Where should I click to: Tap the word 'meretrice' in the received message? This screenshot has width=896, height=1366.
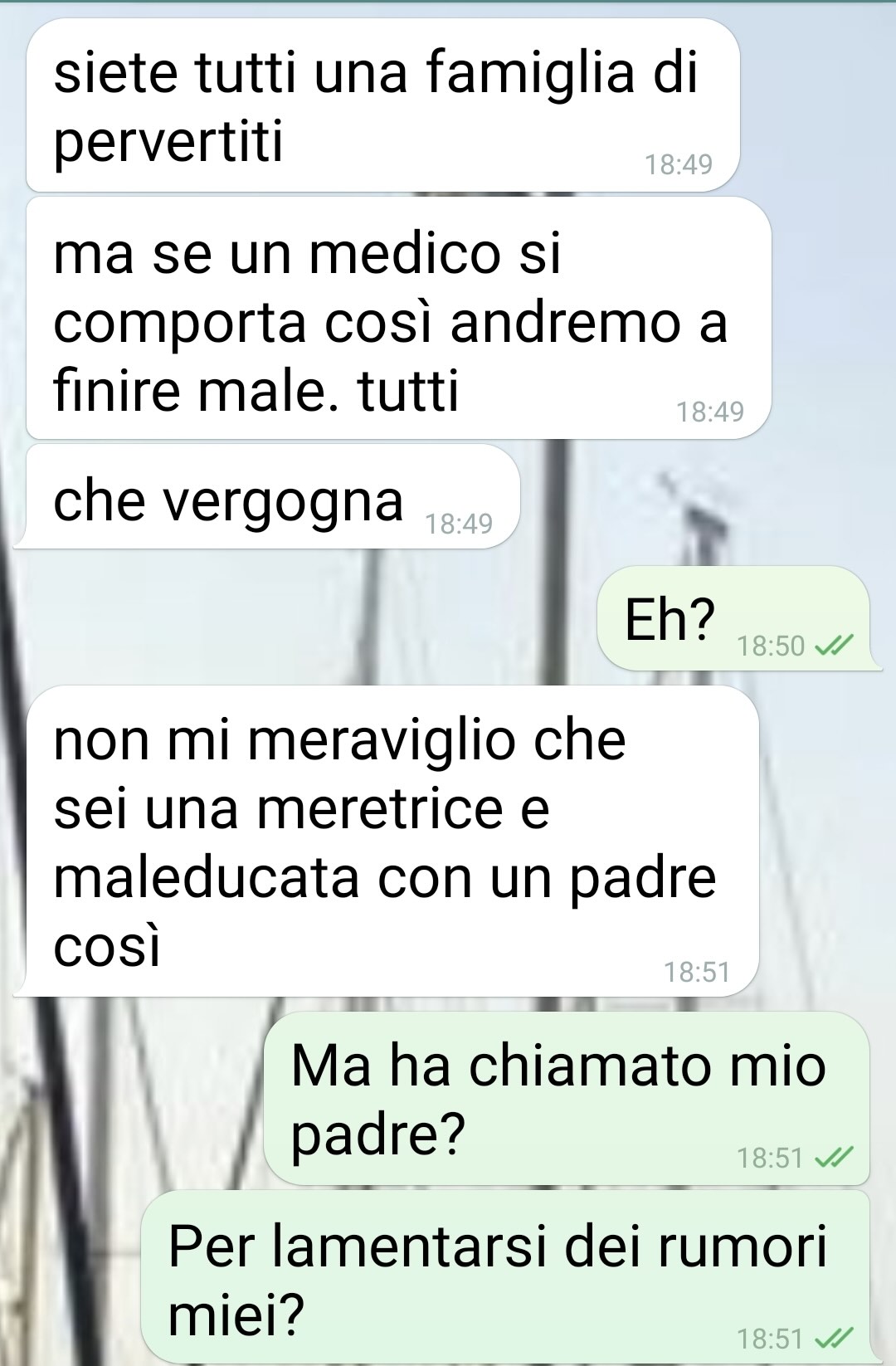pyautogui.click(x=381, y=808)
